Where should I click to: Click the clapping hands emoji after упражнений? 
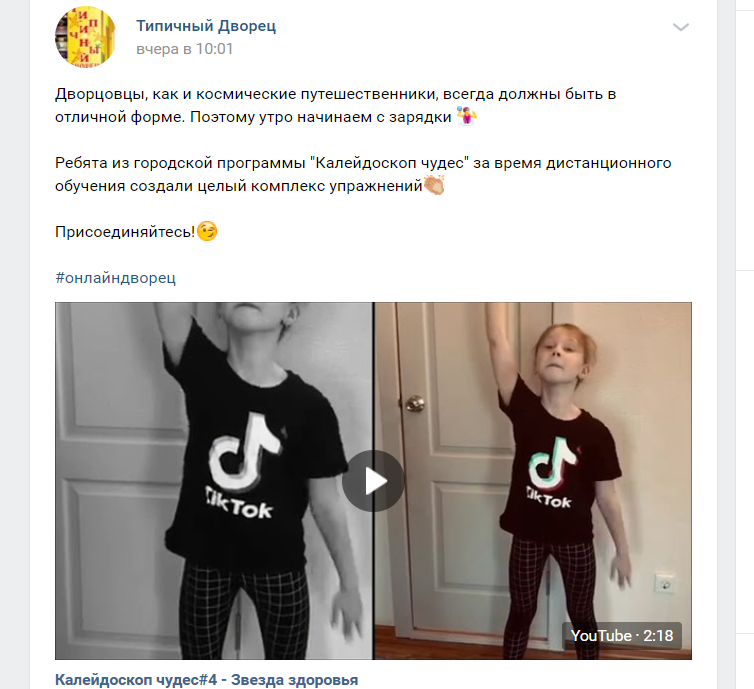[x=434, y=185]
